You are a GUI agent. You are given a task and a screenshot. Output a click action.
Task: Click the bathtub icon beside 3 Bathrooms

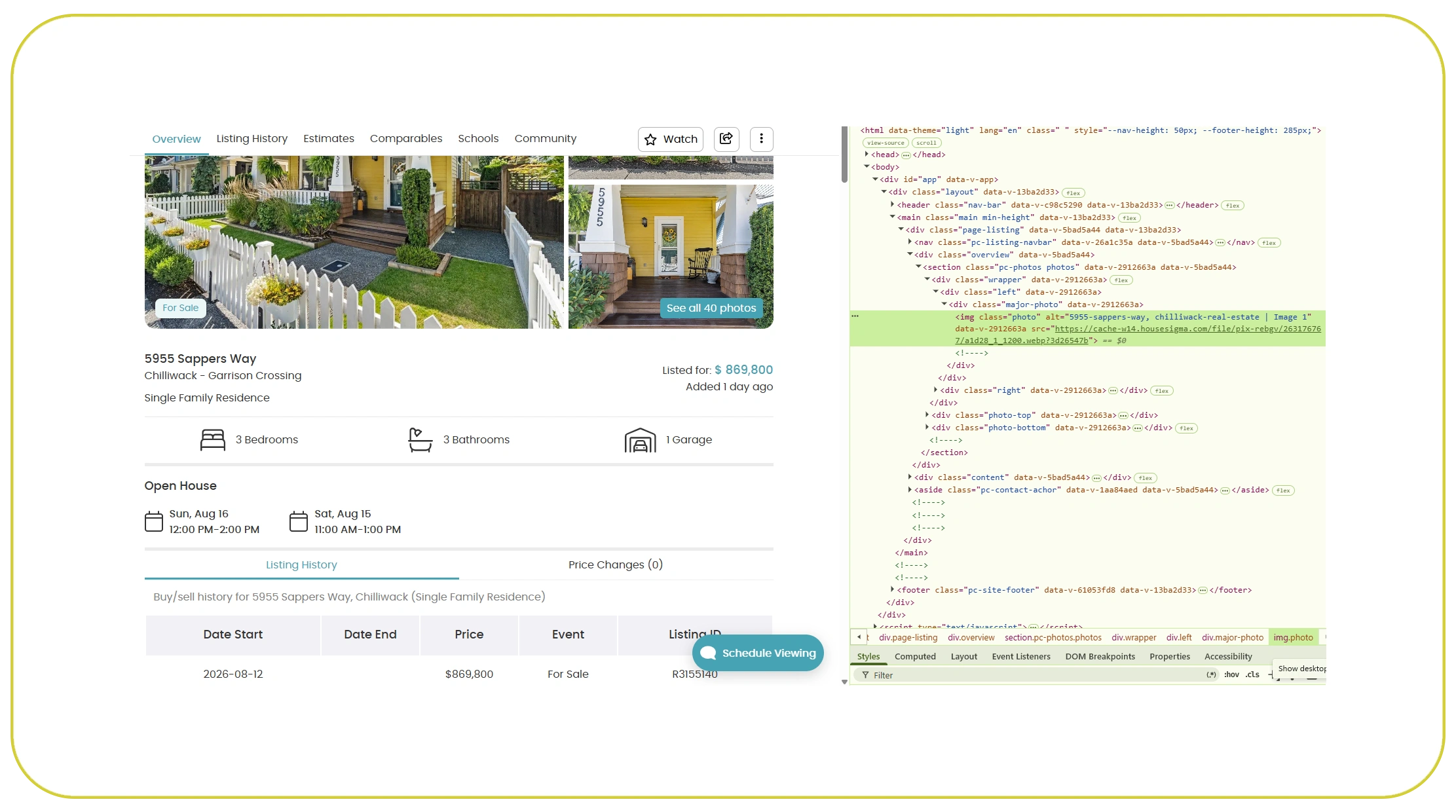[x=420, y=440]
